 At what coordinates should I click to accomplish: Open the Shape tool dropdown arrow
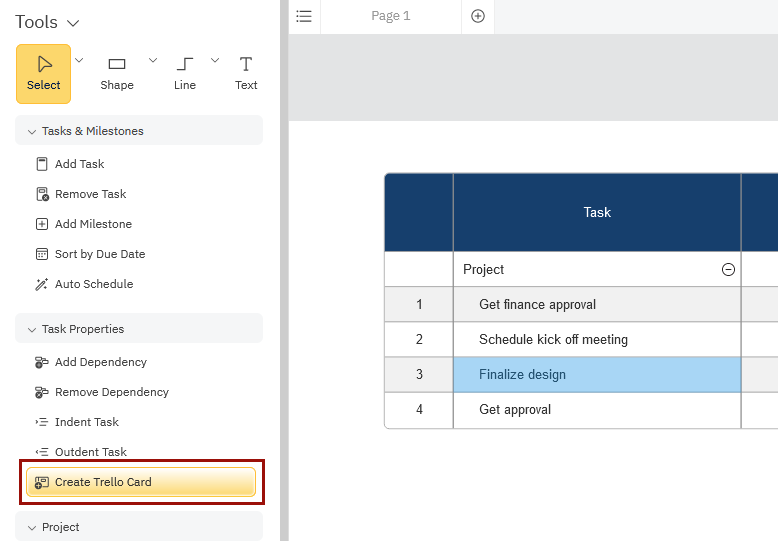coord(153,61)
